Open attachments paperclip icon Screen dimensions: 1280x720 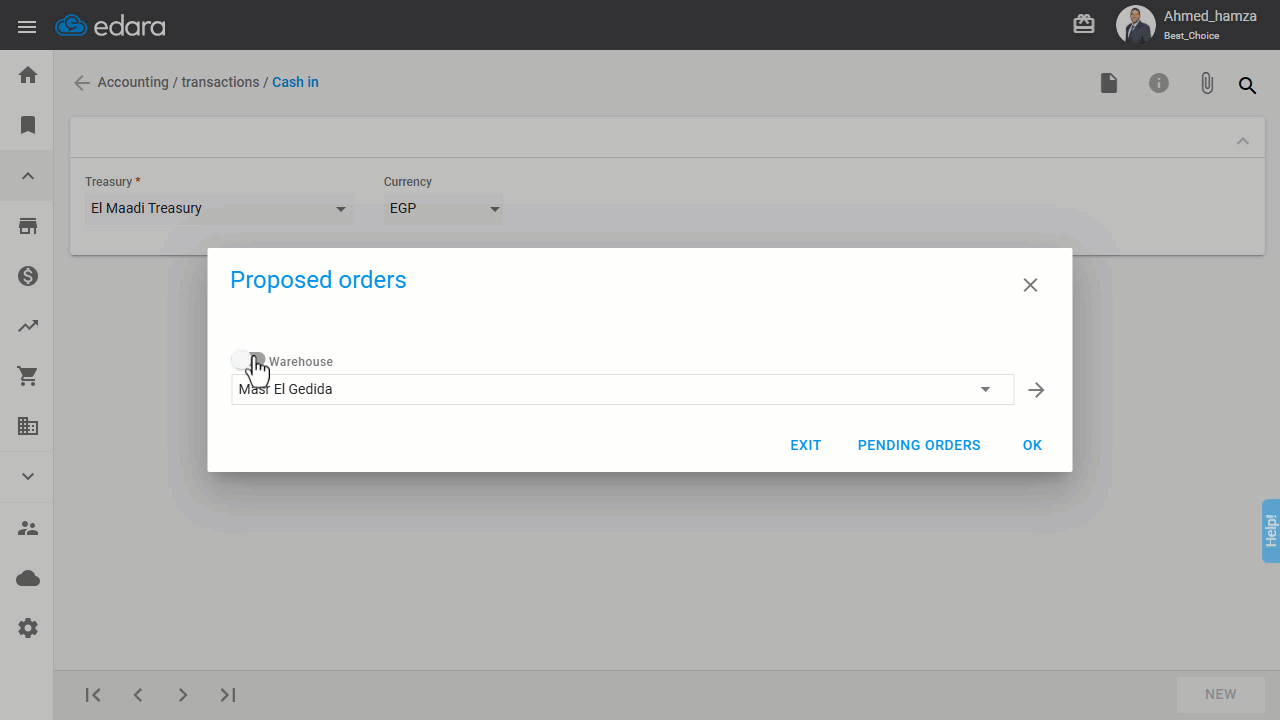click(x=1207, y=83)
